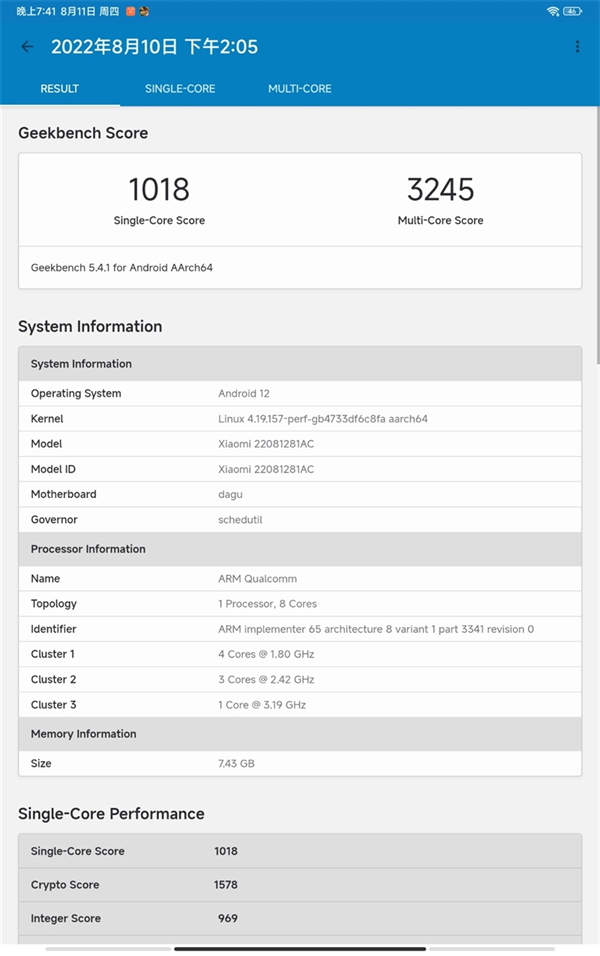Tap the orange notification icon in status bar
The image size is (600, 956).
point(130,11)
